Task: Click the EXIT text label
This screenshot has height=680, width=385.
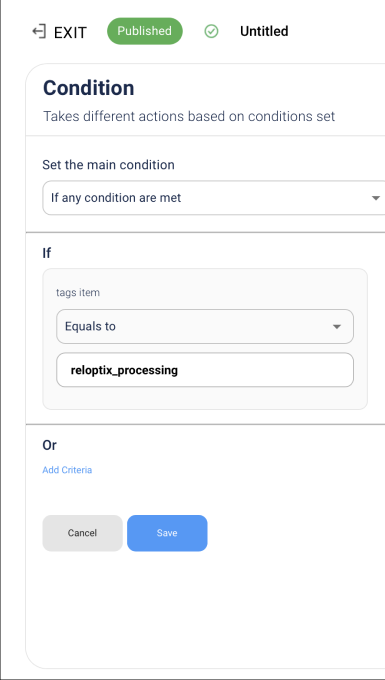Action: (70, 33)
